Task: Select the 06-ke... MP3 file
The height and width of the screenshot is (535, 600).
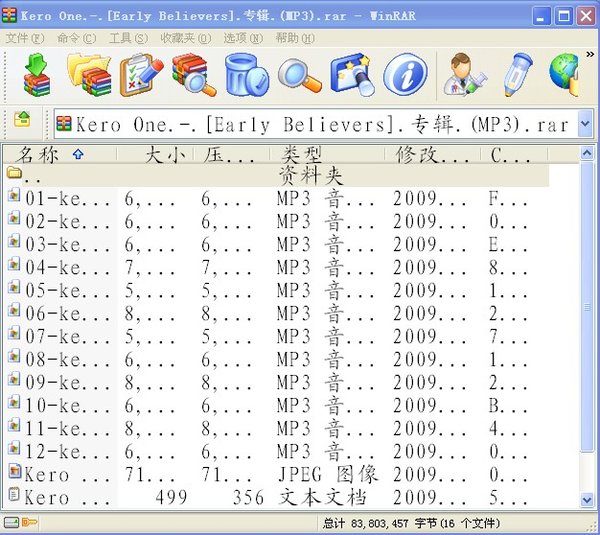Action: coord(277,313)
